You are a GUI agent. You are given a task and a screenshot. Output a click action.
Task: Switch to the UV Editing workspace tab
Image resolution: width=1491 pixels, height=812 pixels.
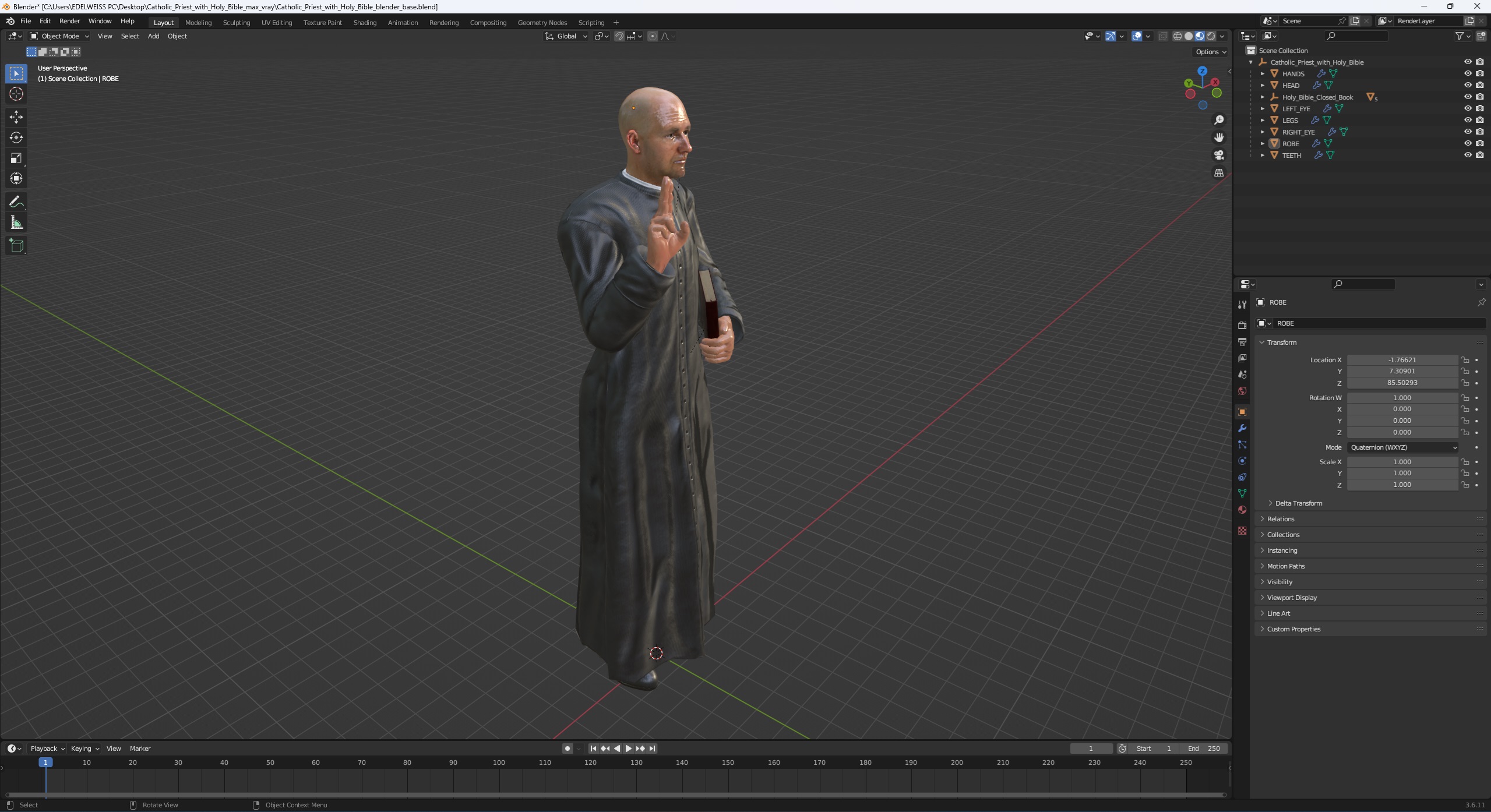[x=276, y=23]
